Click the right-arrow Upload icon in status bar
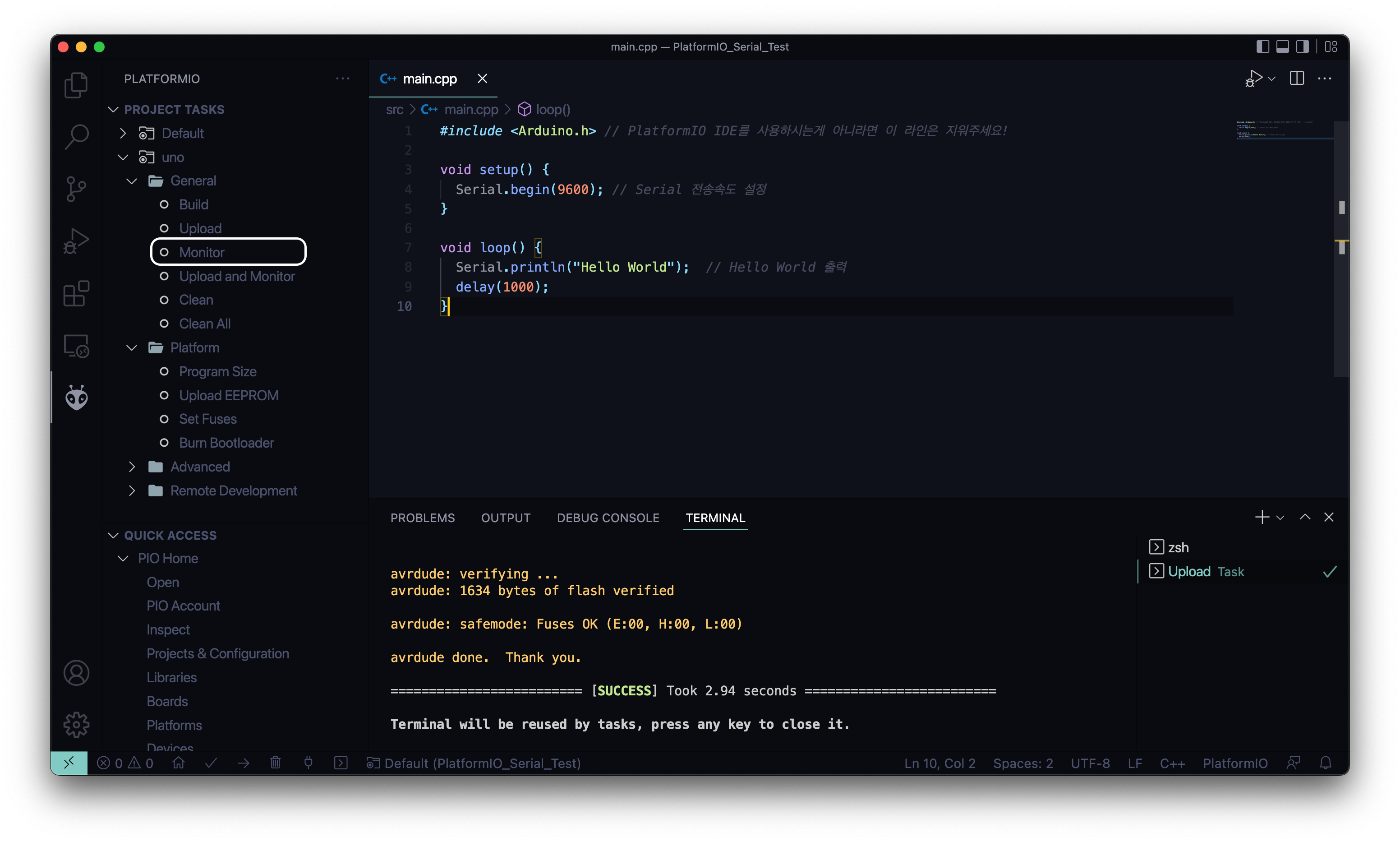This screenshot has width=1400, height=842. (244, 763)
